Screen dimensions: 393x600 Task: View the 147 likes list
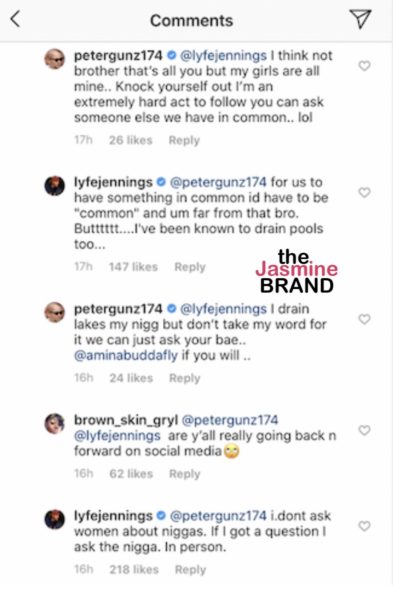point(133,267)
